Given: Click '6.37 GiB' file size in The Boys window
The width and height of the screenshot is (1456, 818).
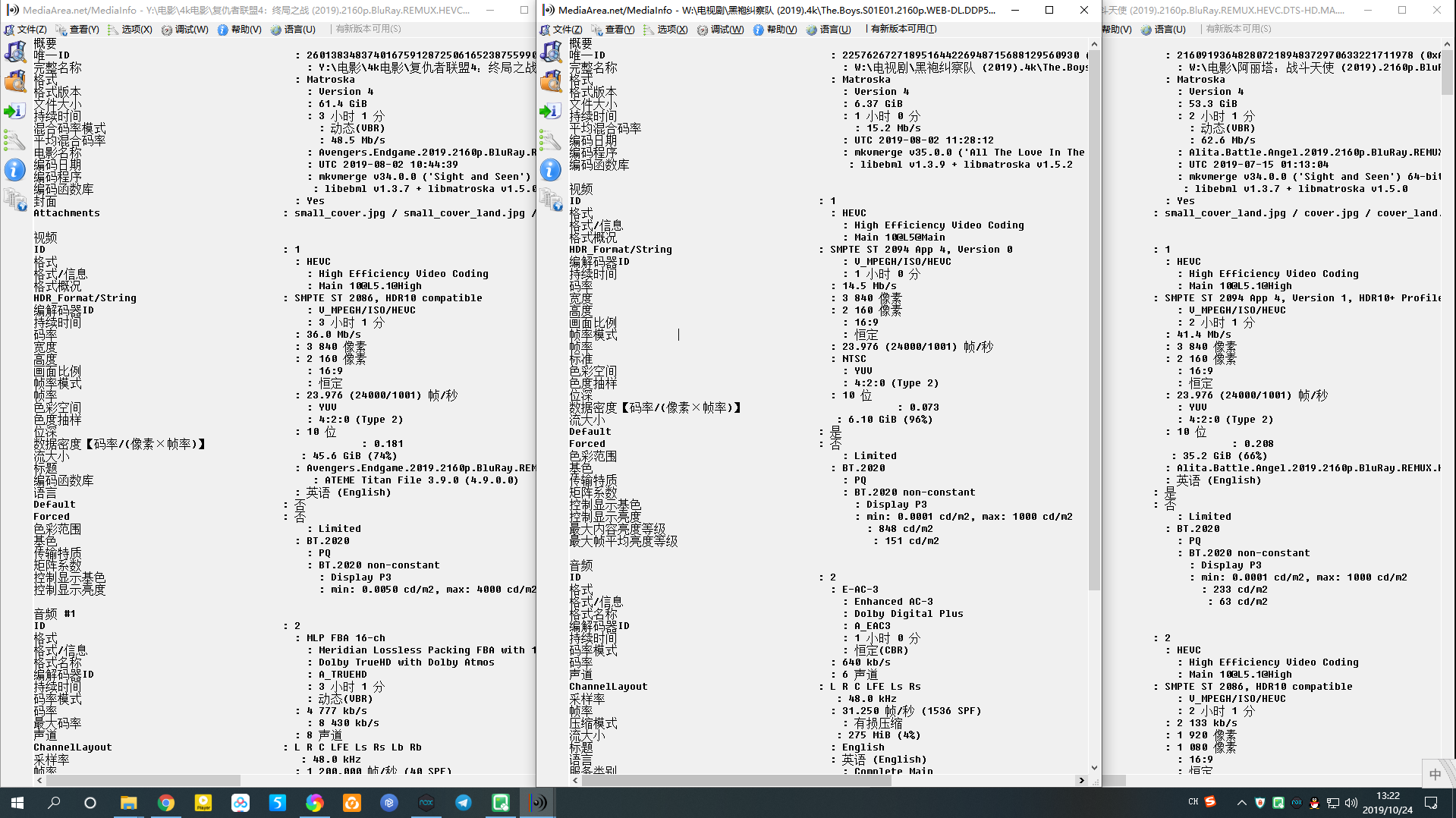Looking at the screenshot, I should pos(879,104).
